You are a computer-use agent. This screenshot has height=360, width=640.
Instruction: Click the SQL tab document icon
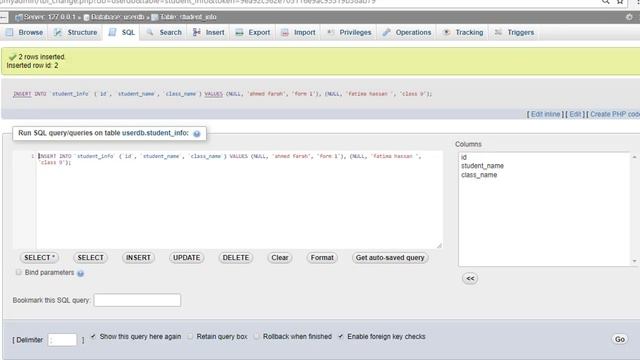[x=112, y=32]
